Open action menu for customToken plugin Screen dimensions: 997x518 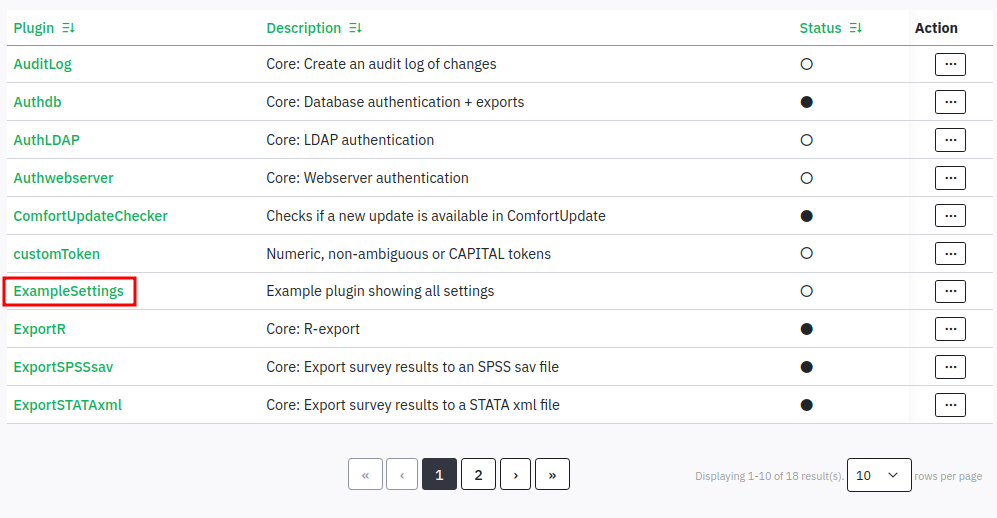tap(949, 254)
